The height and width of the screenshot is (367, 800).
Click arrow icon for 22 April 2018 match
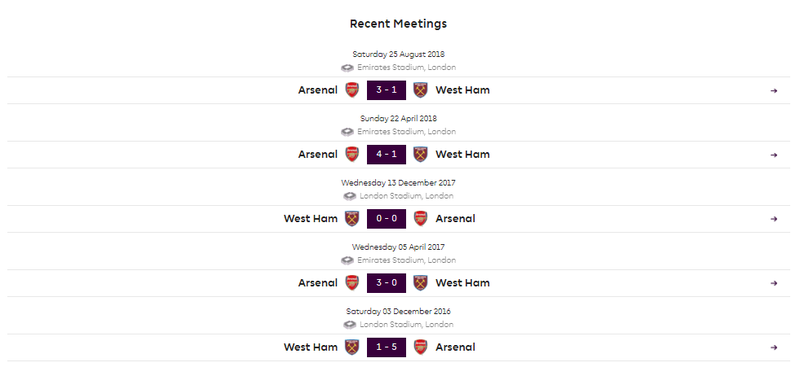click(x=773, y=155)
